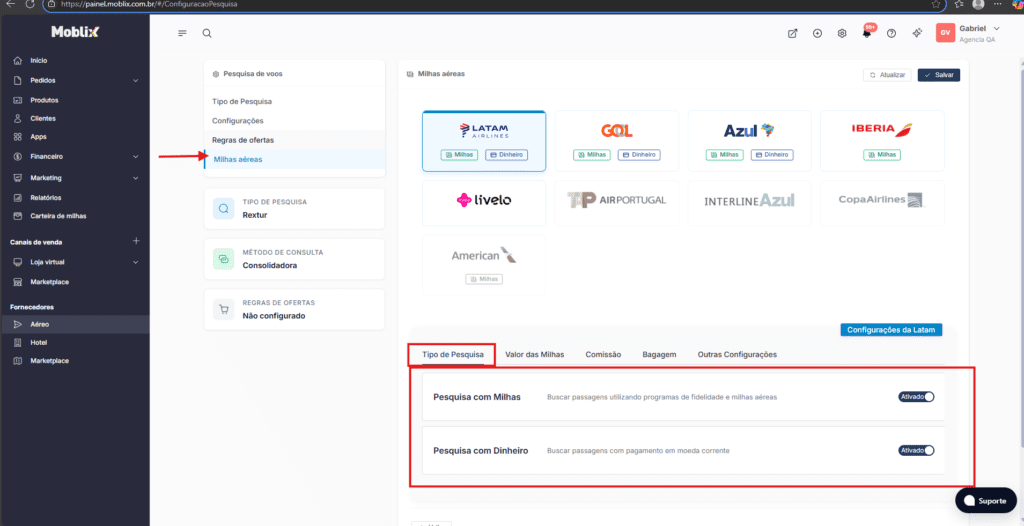Click the Fornecedores Marketplace map icon
This screenshot has width=1024, height=526.
[18, 361]
